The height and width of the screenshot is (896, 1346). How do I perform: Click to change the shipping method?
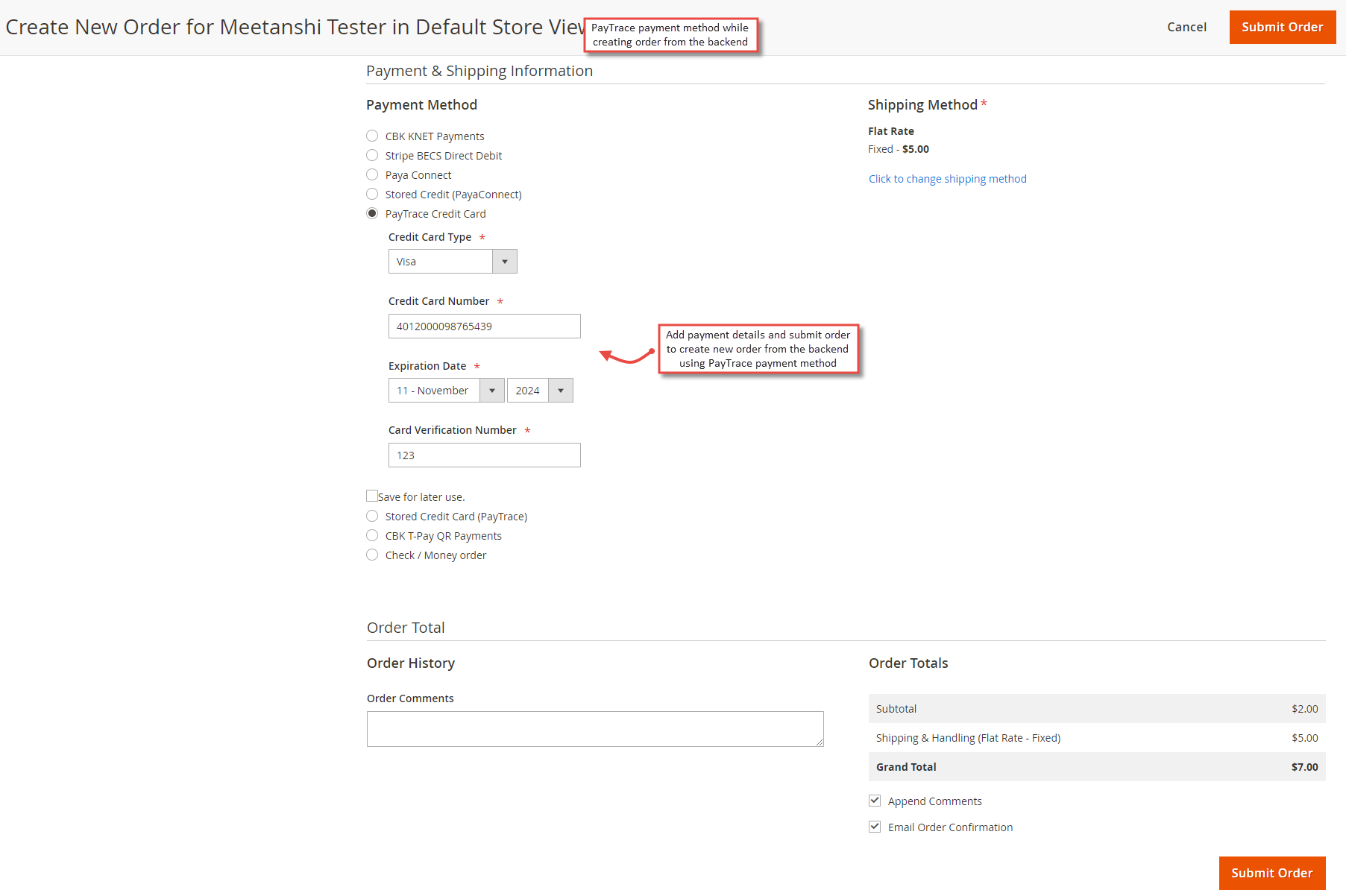[x=947, y=178]
